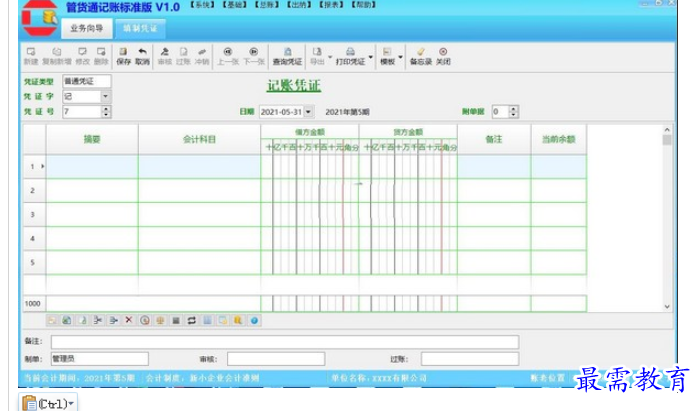Click the 取消 (Cancel) undo icon
The height and width of the screenshot is (411, 698).
click(142, 54)
